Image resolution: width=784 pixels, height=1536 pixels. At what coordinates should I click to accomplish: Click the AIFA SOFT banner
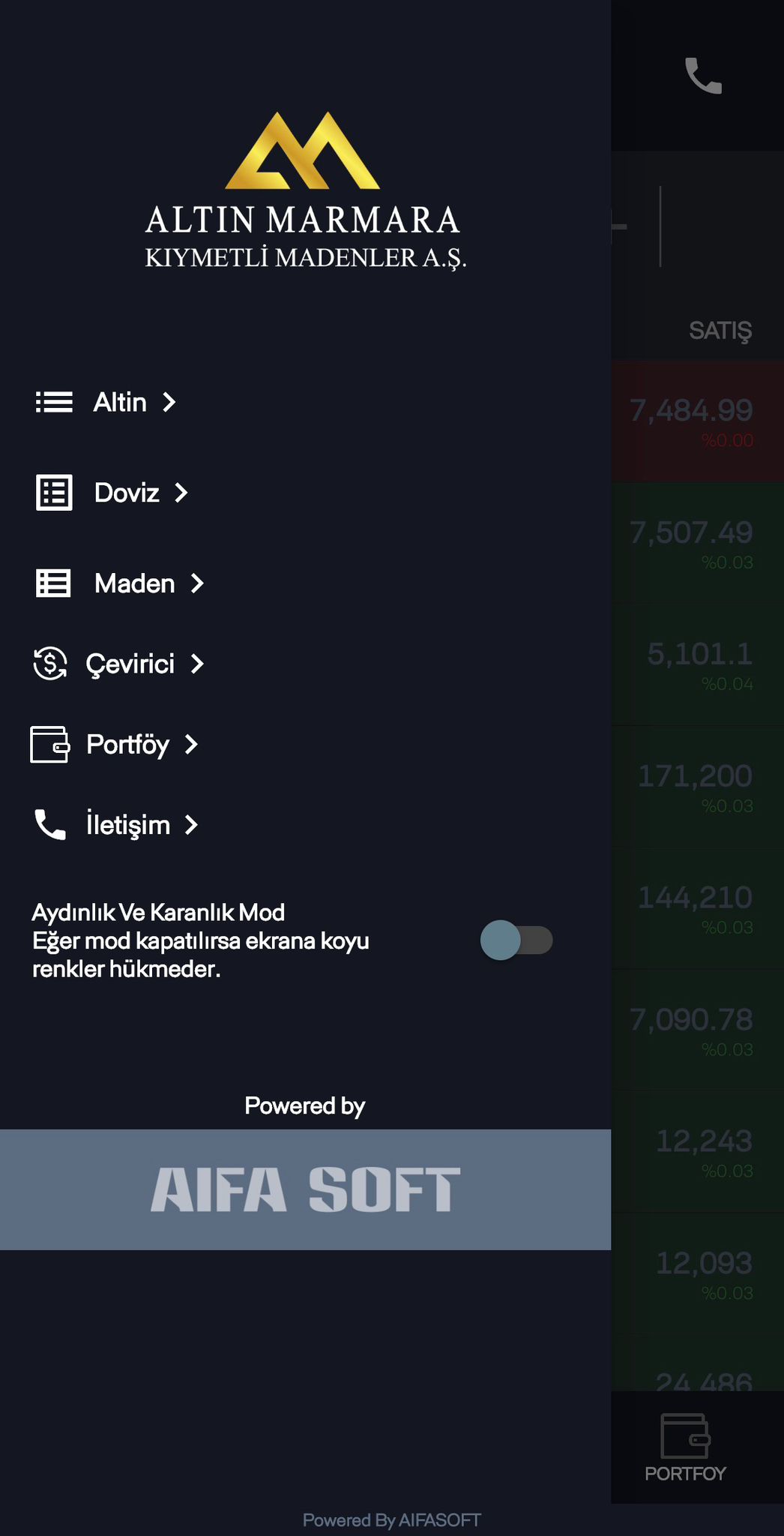(305, 1189)
